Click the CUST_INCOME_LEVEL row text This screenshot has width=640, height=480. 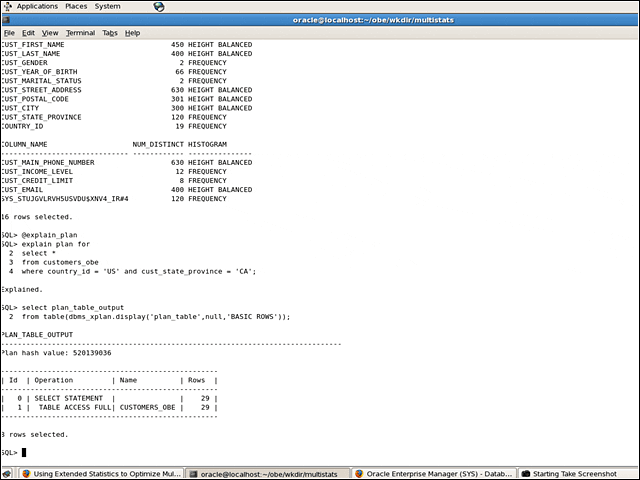(114, 171)
